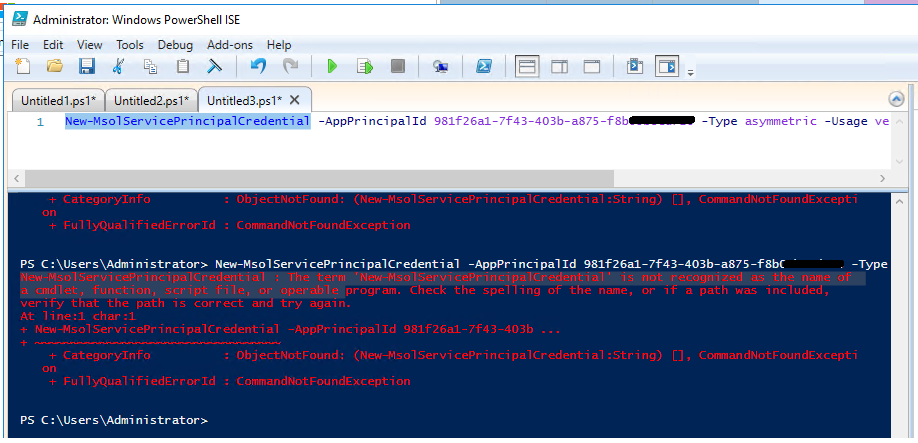Click the PowerShell ISE title bar icon
This screenshot has width=918, height=443.
click(19, 19)
